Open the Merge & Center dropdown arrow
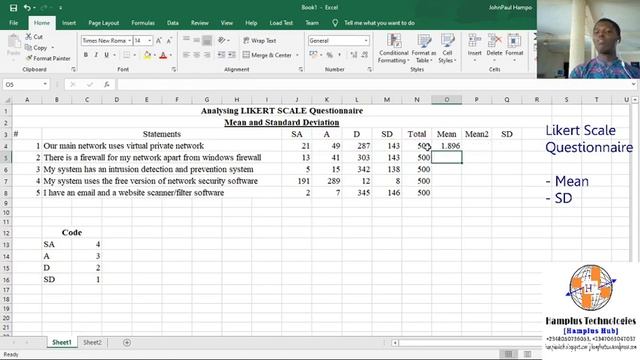640x360 pixels. 297,55
